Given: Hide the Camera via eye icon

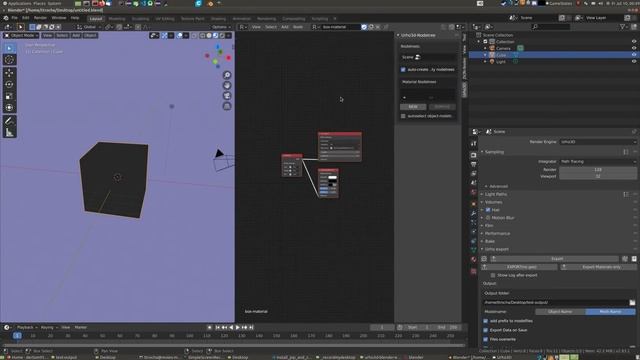Looking at the screenshot, I should tap(634, 48).
